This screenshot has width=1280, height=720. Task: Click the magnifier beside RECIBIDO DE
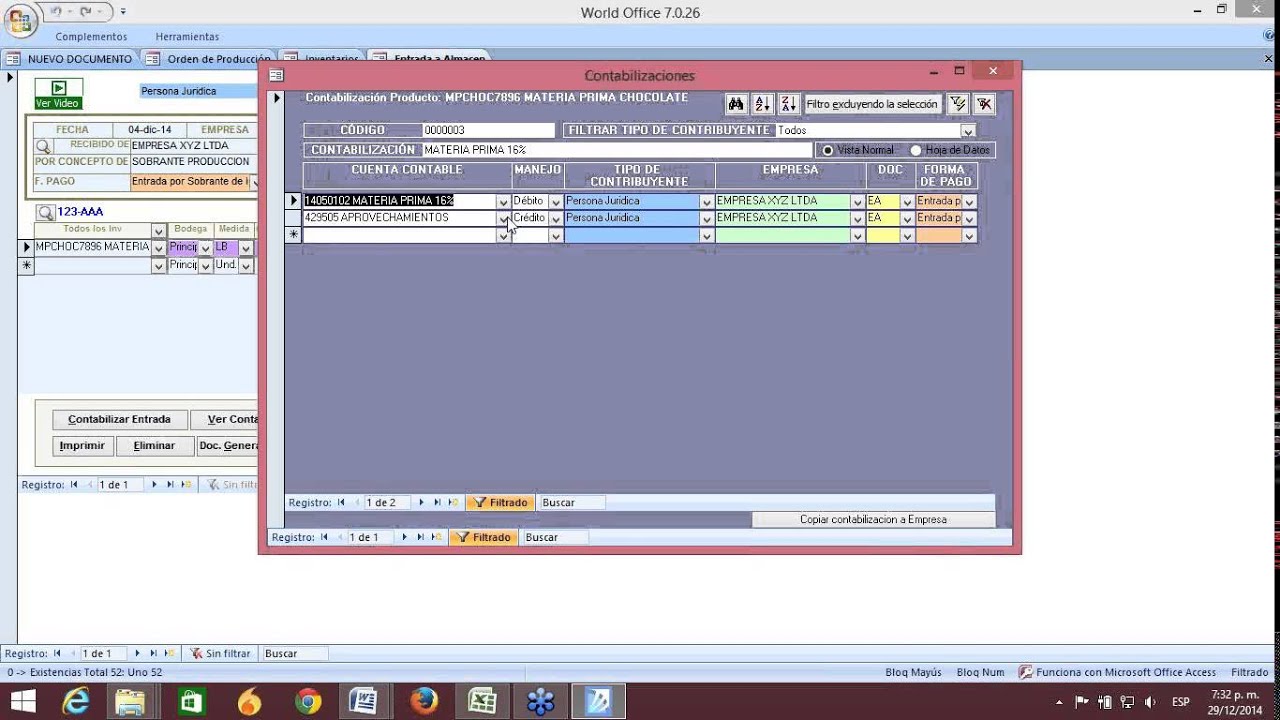click(x=43, y=146)
